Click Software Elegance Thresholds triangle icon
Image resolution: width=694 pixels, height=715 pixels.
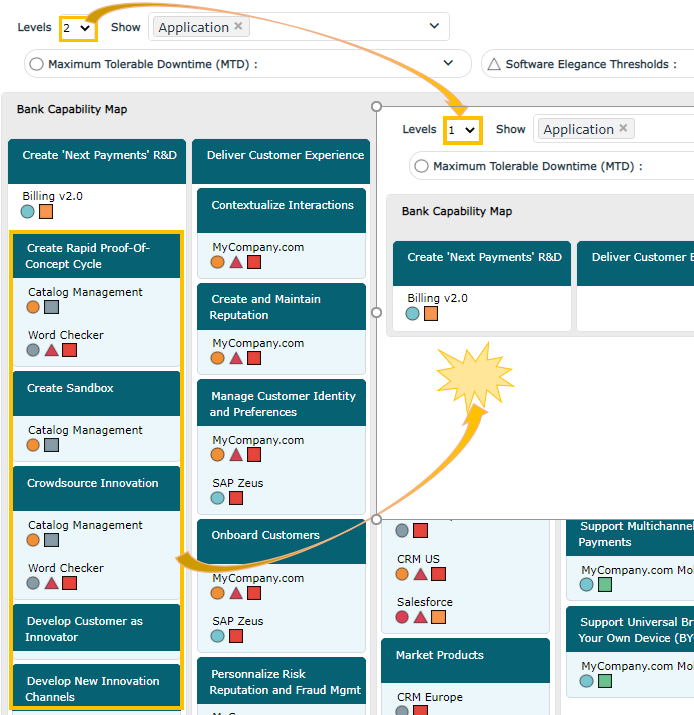(x=493, y=65)
